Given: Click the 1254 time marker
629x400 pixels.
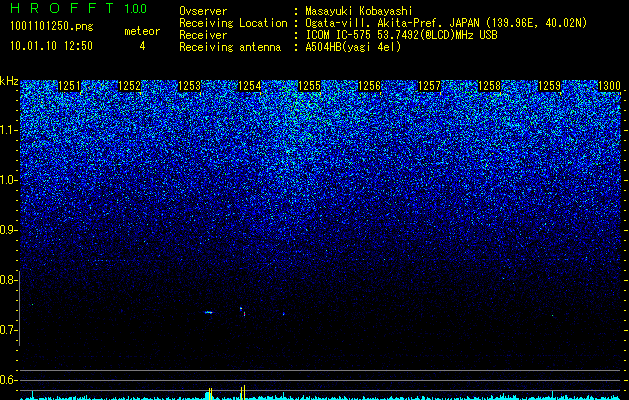Looking at the screenshot, I should (250, 86).
